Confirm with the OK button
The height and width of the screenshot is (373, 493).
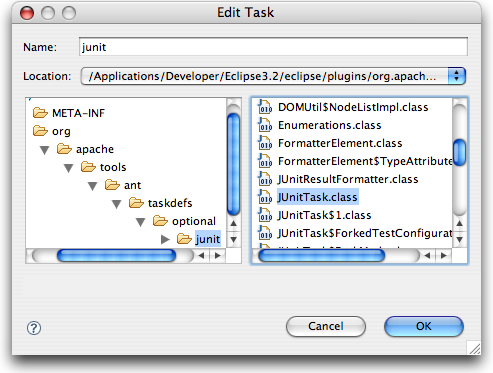(x=424, y=326)
